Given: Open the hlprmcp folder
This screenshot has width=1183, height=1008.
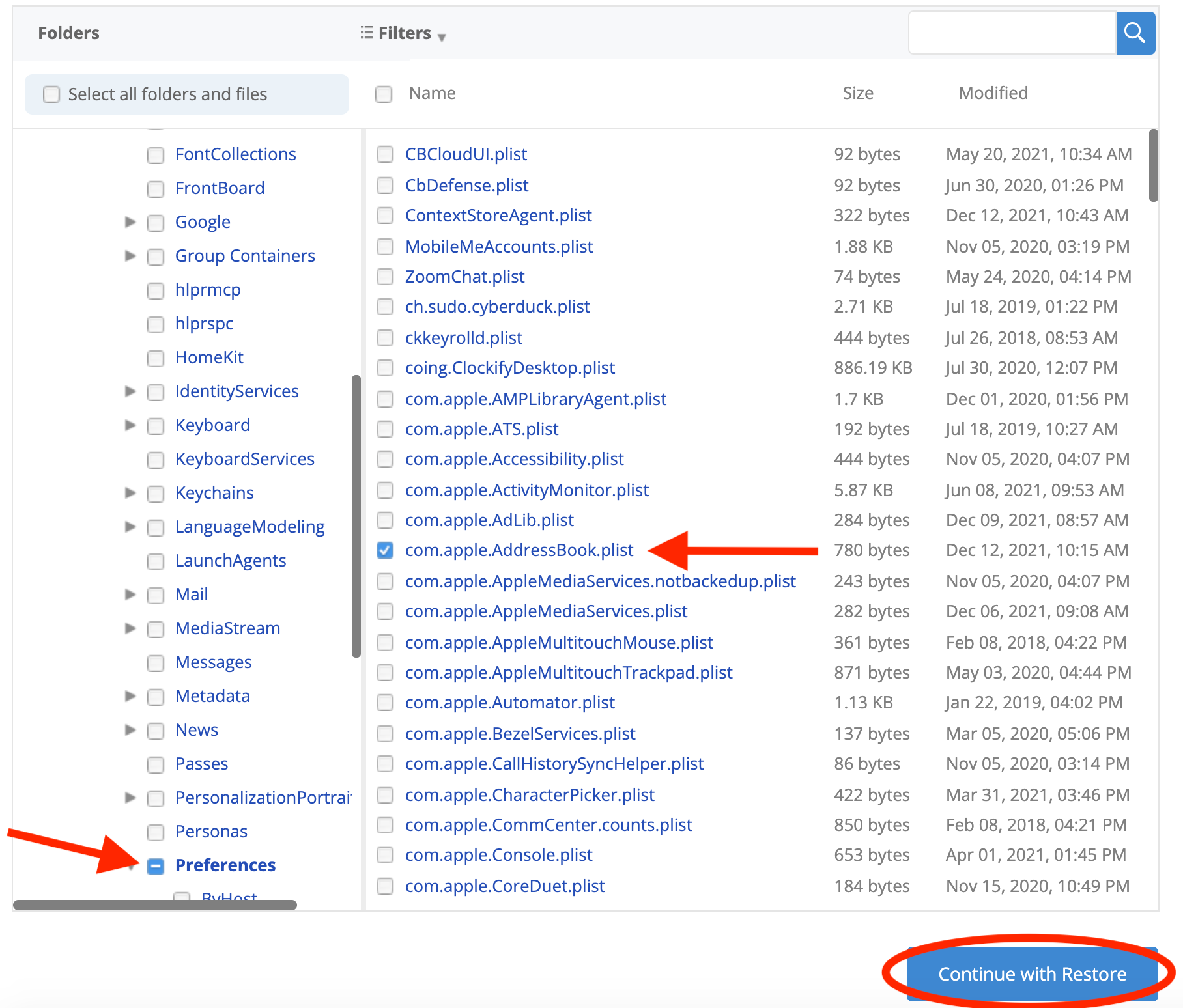Looking at the screenshot, I should pyautogui.click(x=208, y=290).
